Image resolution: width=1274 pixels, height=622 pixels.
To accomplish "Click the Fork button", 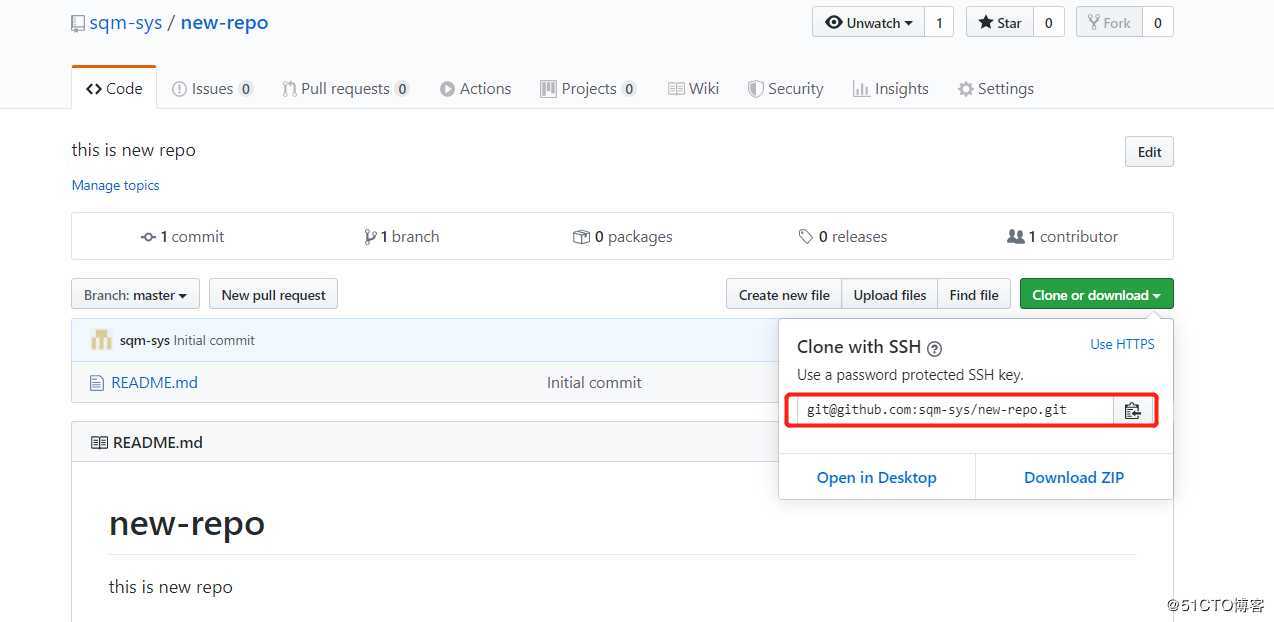I will [1109, 22].
